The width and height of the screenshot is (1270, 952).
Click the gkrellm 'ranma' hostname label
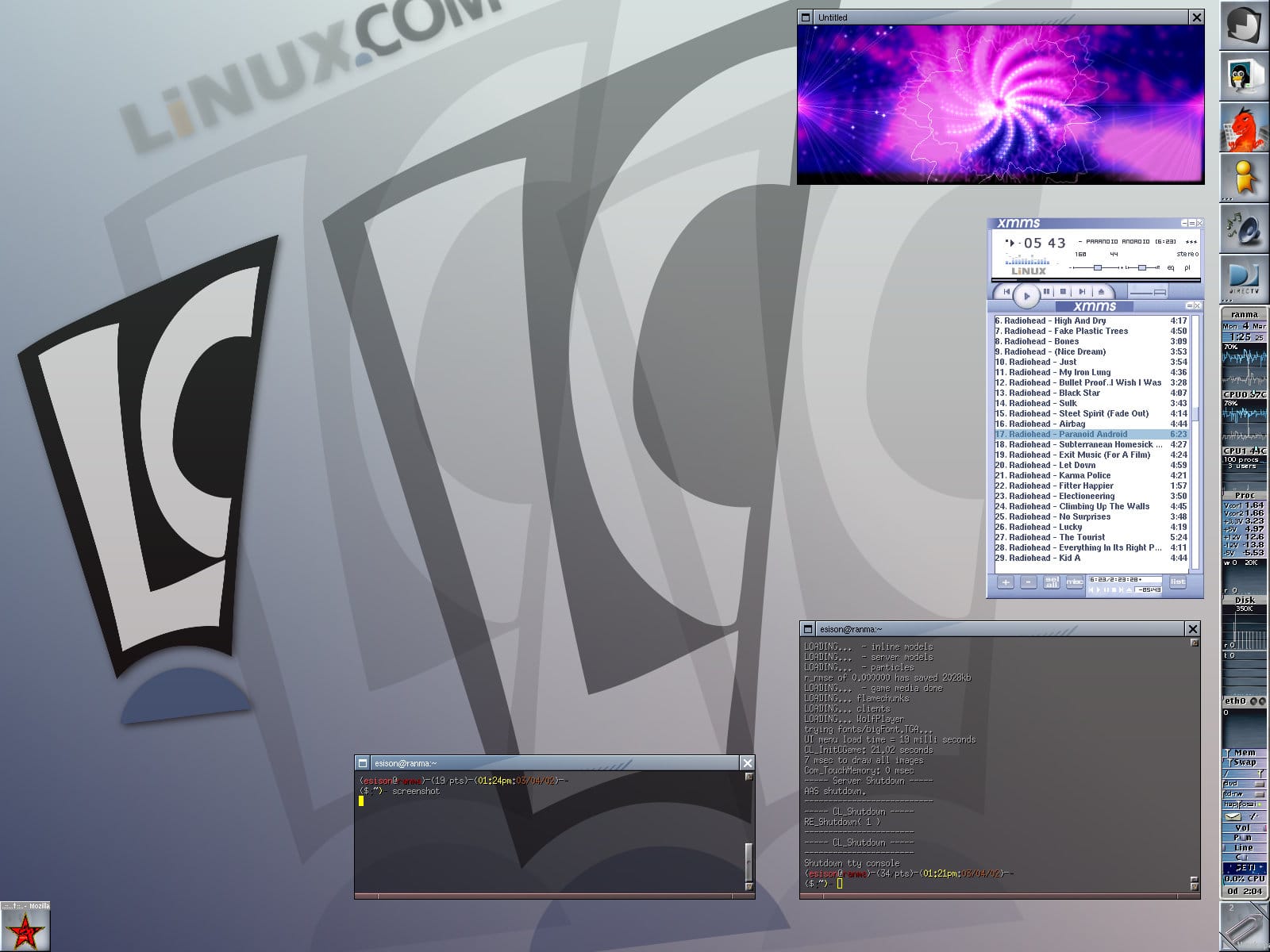pyautogui.click(x=1244, y=315)
